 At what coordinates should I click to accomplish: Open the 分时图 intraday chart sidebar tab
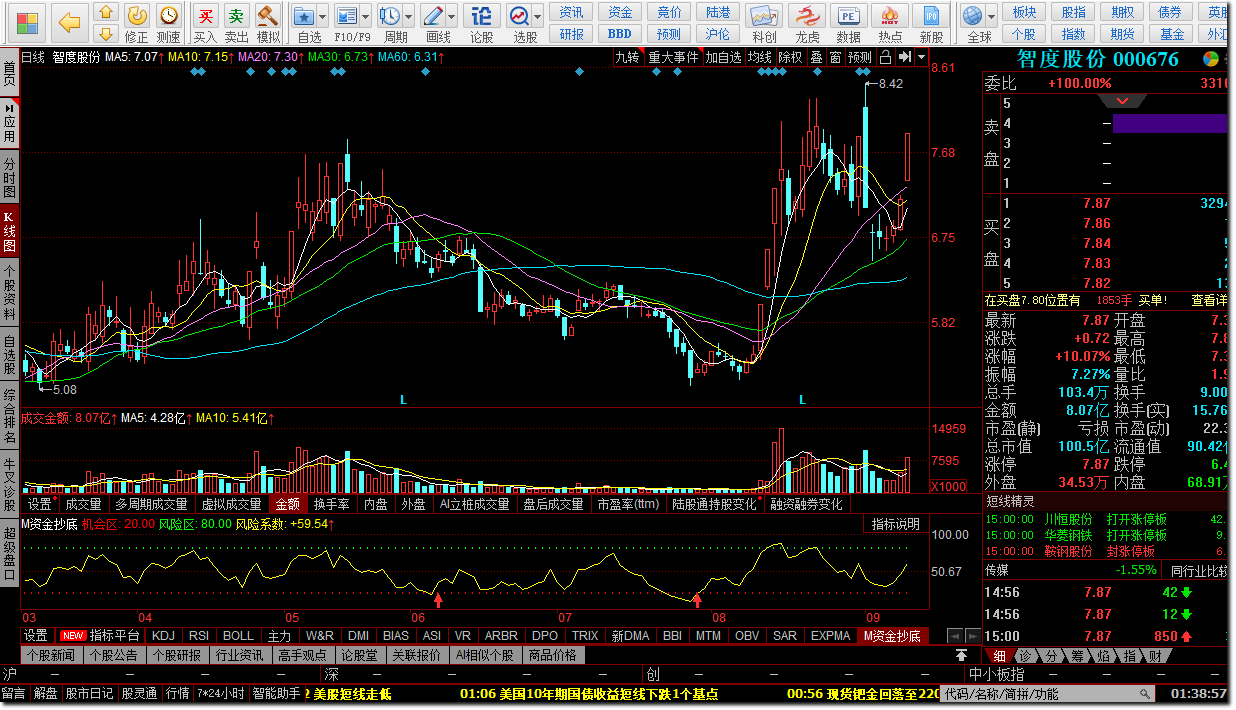9,177
